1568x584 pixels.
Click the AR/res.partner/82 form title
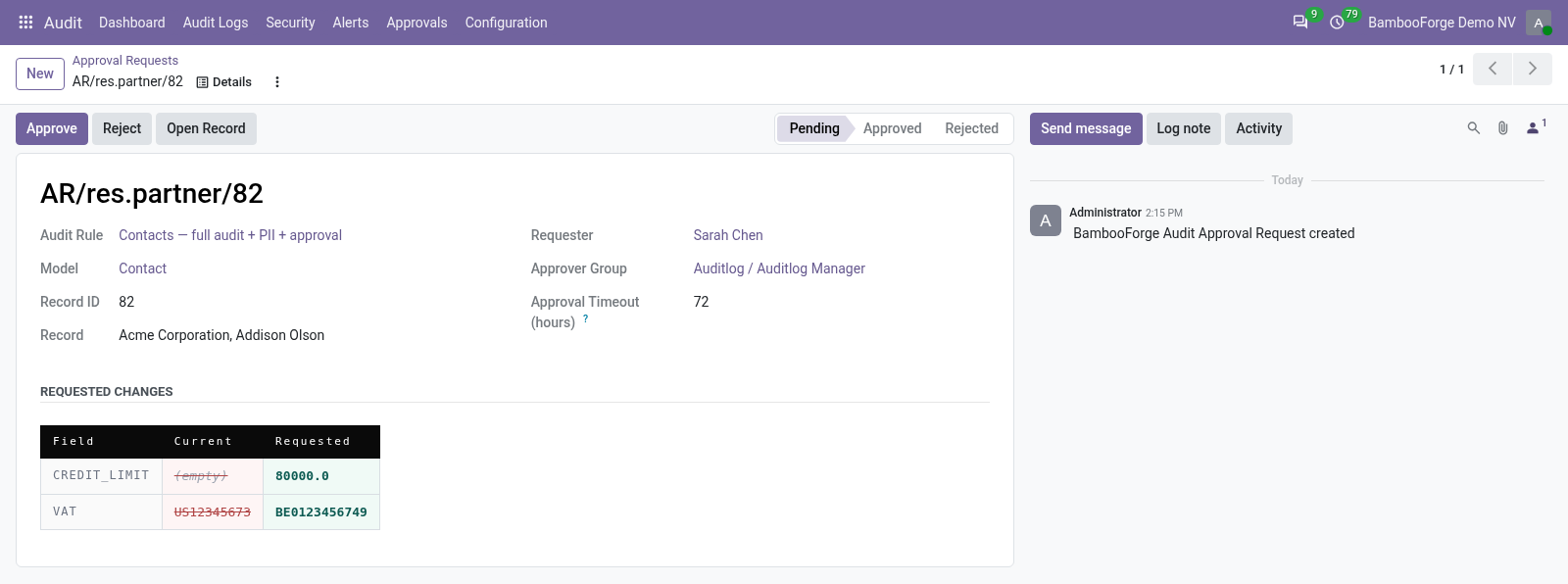pos(152,193)
